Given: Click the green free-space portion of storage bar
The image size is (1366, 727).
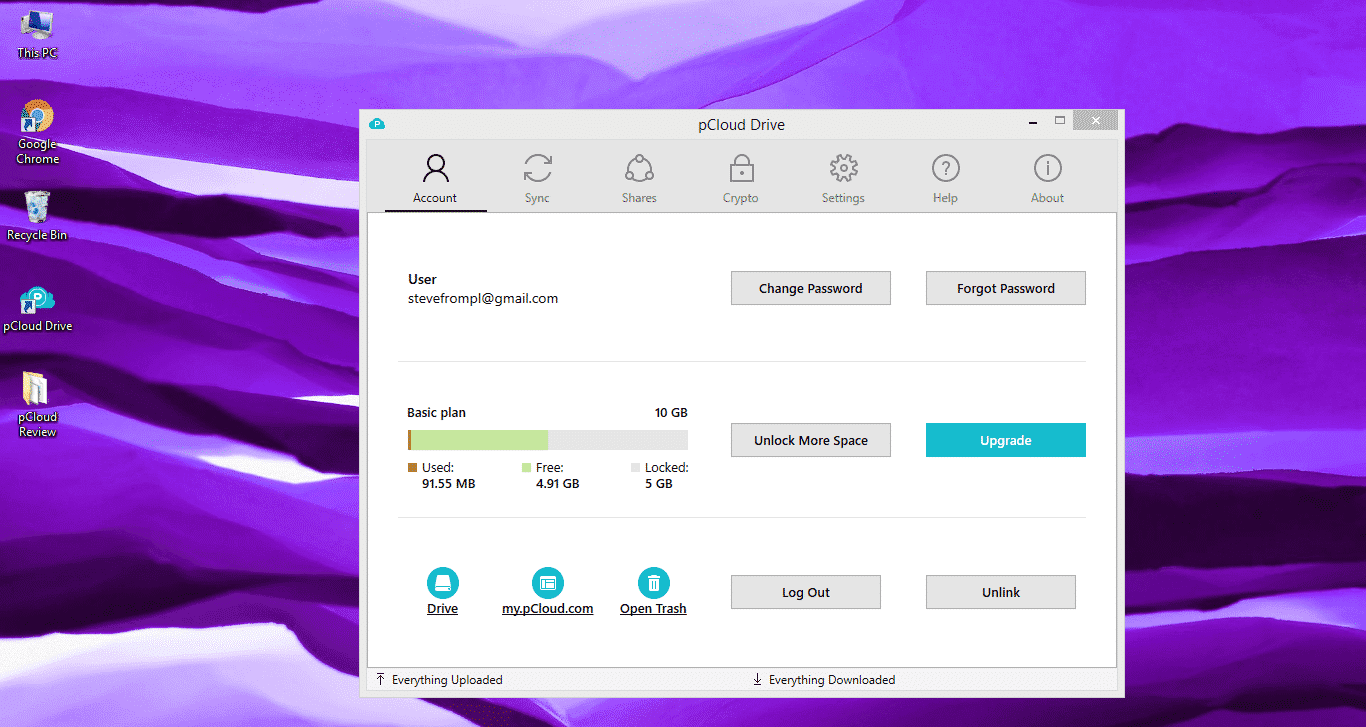Looking at the screenshot, I should (x=479, y=440).
